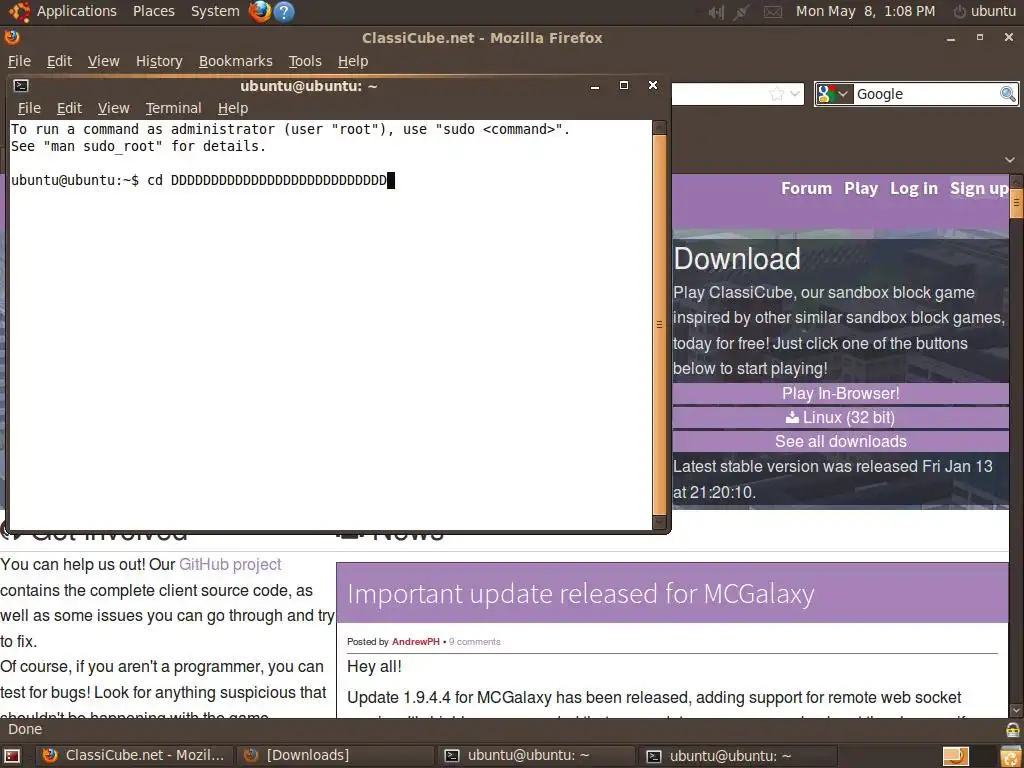Download the Linux (32 bit) build
Image resolution: width=1024 pixels, height=768 pixels.
click(840, 417)
